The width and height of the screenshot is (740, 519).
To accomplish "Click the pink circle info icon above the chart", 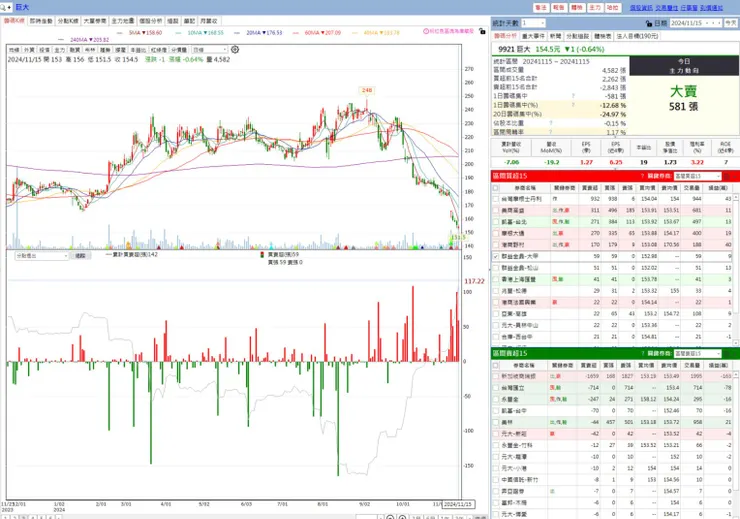I will coord(426,31).
